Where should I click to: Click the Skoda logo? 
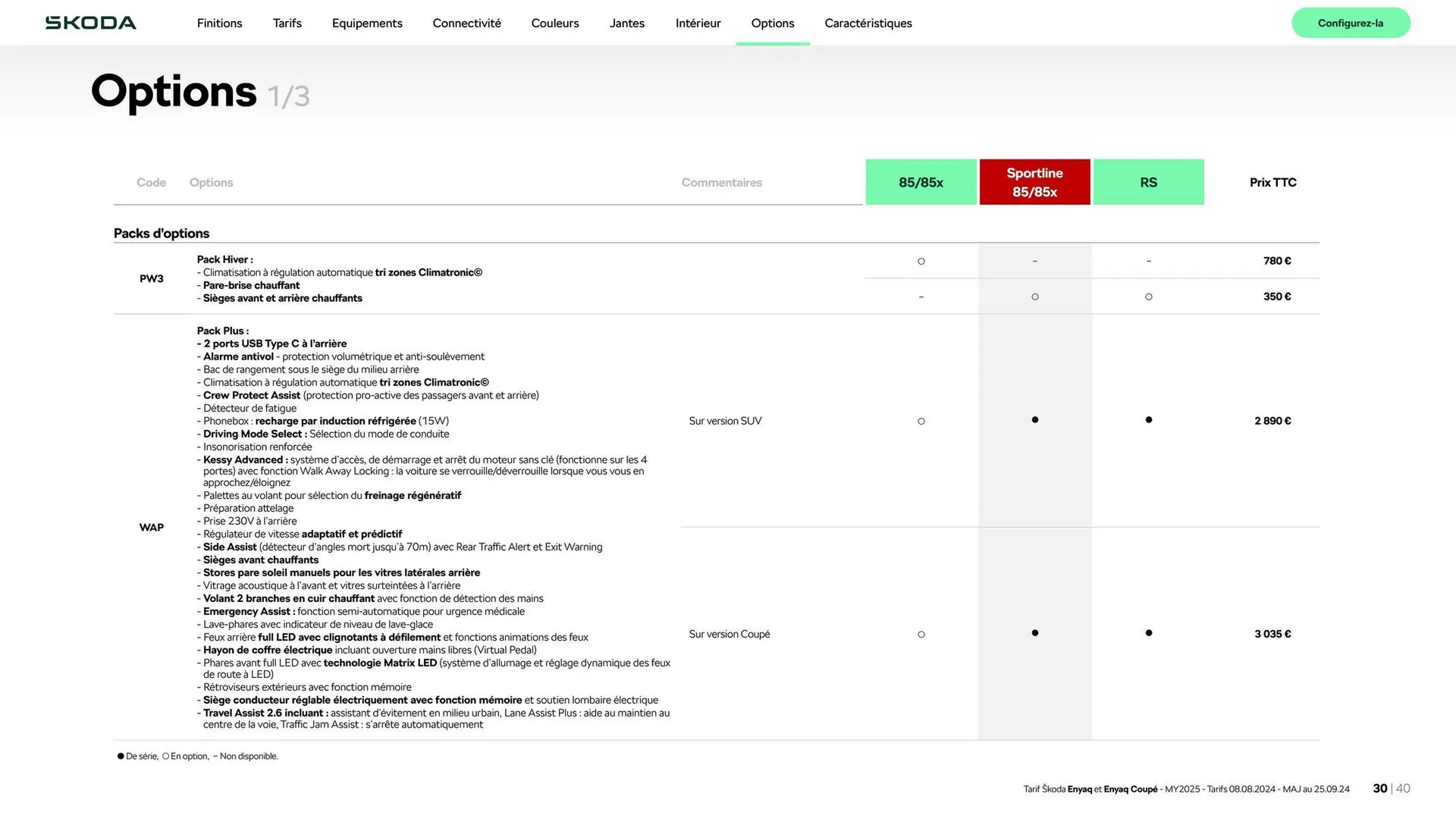(91, 23)
